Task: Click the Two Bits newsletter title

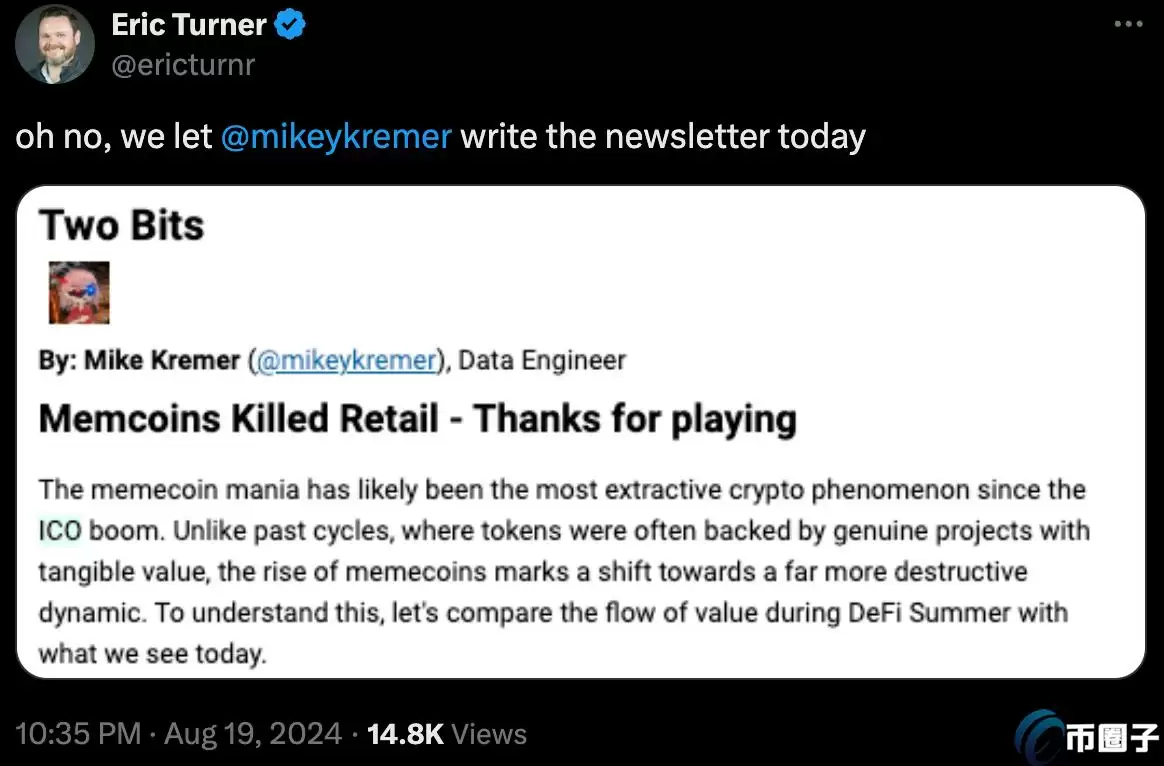Action: (x=122, y=225)
